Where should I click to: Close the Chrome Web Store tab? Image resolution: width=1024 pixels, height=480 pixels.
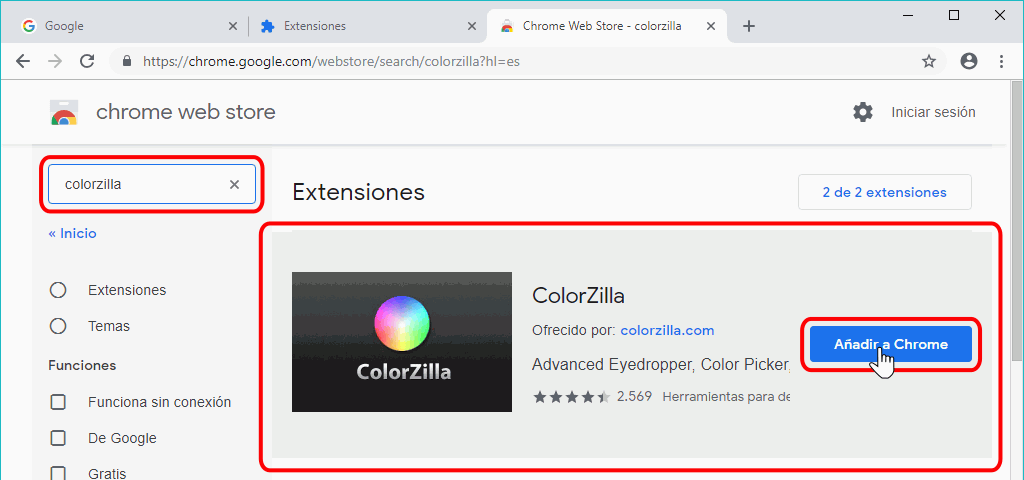point(712,26)
